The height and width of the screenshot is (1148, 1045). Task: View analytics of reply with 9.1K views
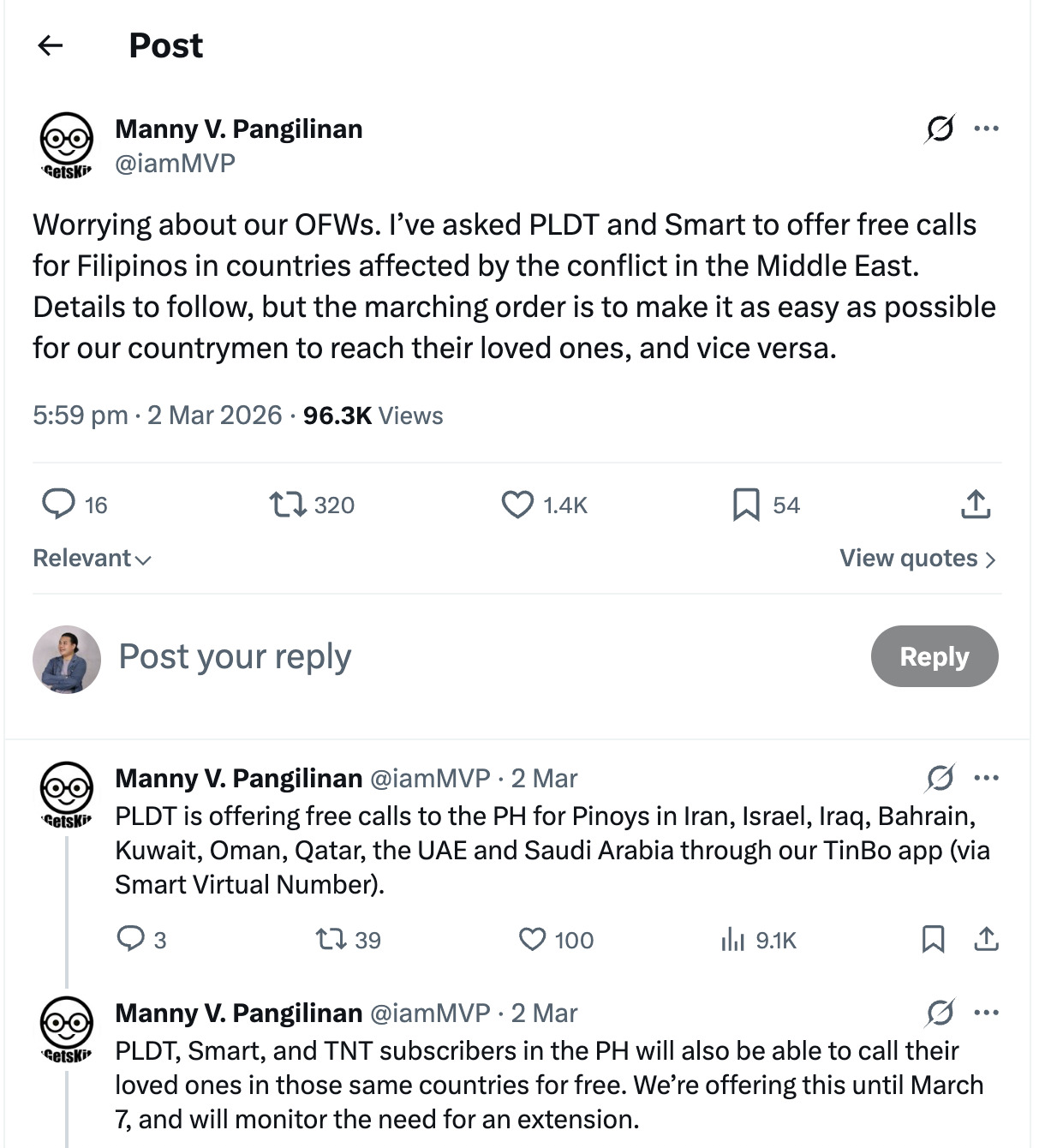[733, 940]
